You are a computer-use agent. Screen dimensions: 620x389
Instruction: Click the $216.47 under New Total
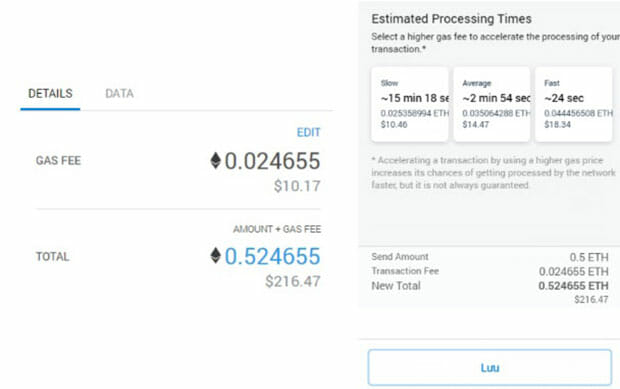pyautogui.click(x=591, y=300)
